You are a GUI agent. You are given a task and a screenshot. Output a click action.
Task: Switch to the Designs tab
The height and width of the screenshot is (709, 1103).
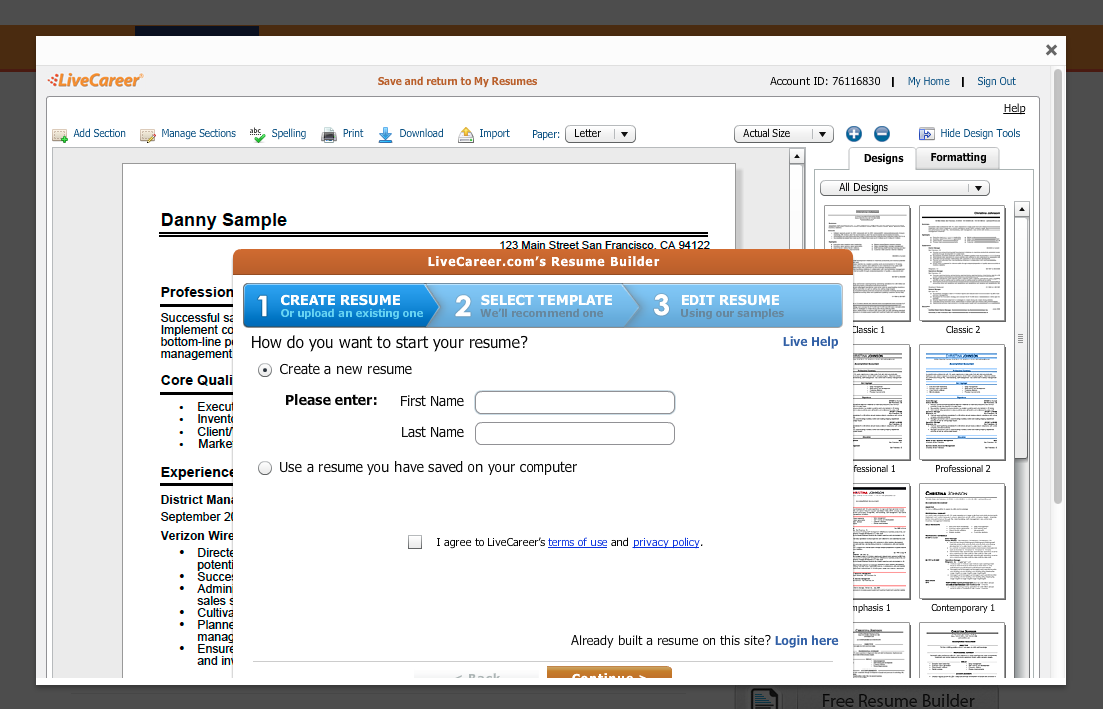pyautogui.click(x=883, y=158)
